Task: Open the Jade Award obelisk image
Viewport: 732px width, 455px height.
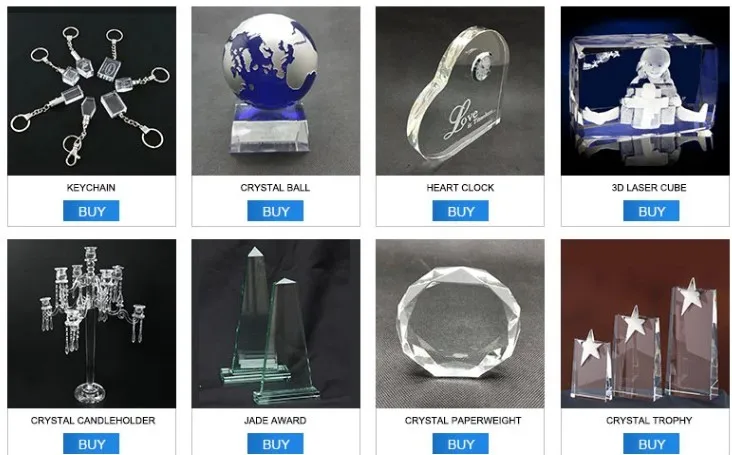Action: pyautogui.click(x=275, y=324)
